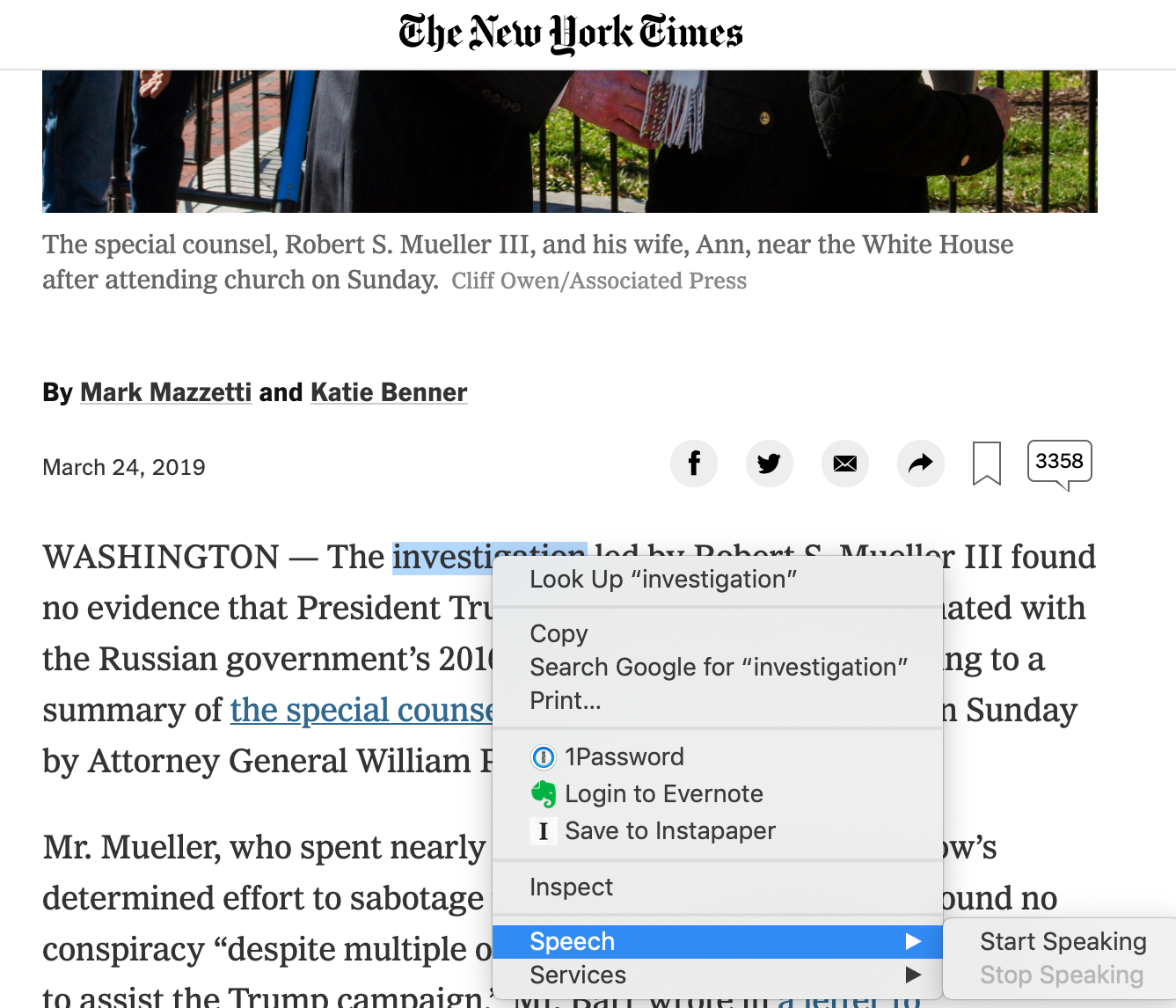The height and width of the screenshot is (1008, 1176).
Task: Share article via email envelope icon
Action: 845,464
